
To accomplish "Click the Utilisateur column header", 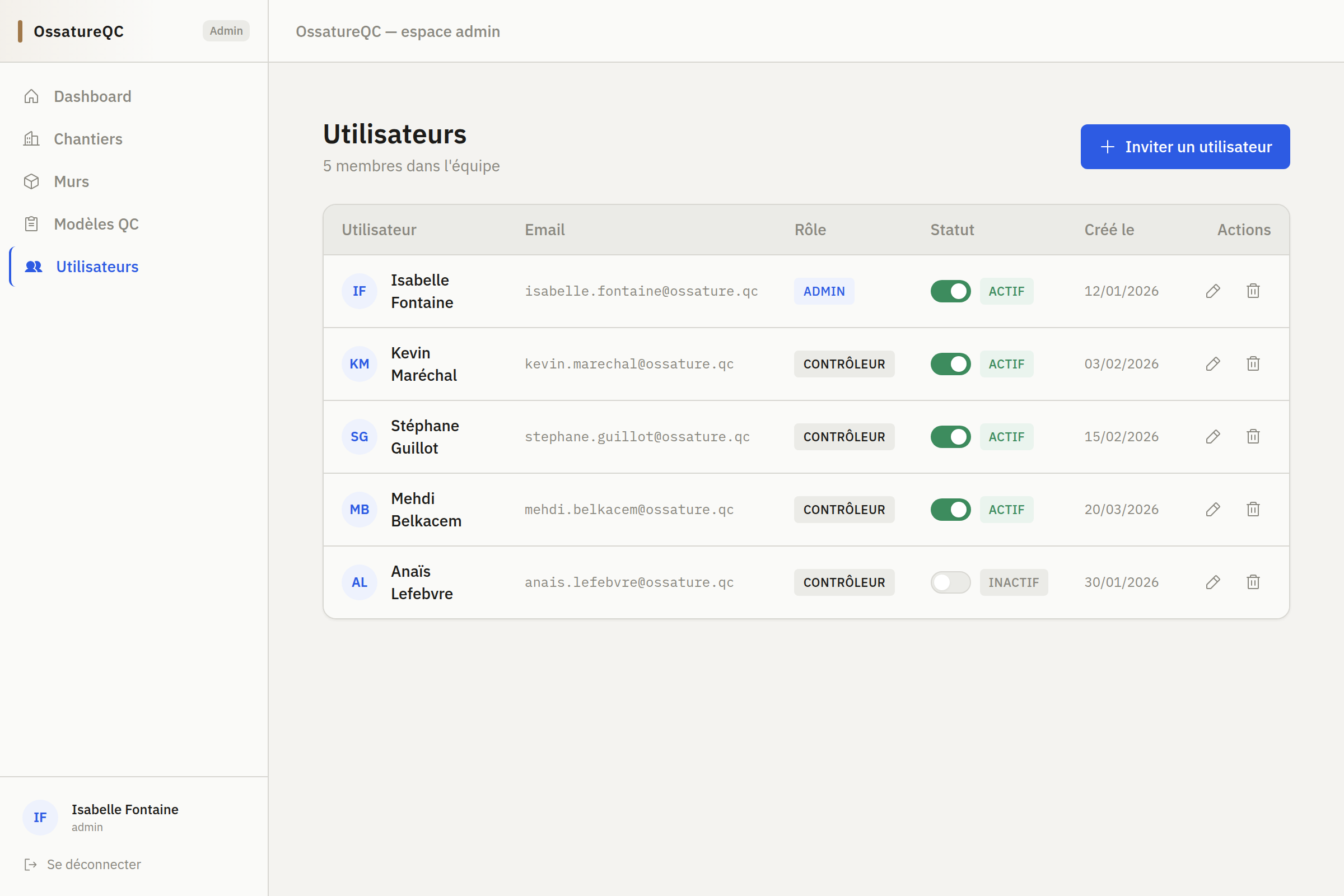I will click(x=379, y=229).
